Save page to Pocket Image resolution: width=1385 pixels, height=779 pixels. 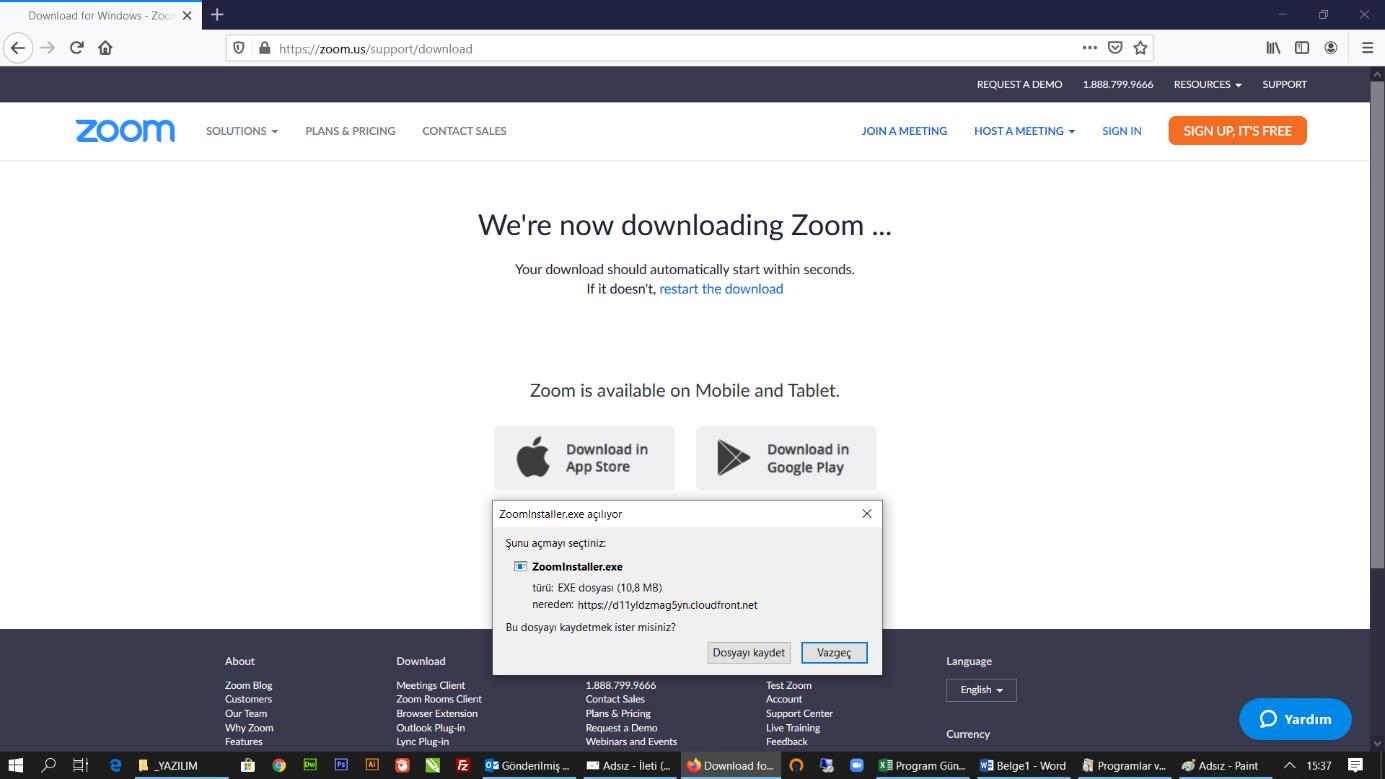click(1115, 47)
